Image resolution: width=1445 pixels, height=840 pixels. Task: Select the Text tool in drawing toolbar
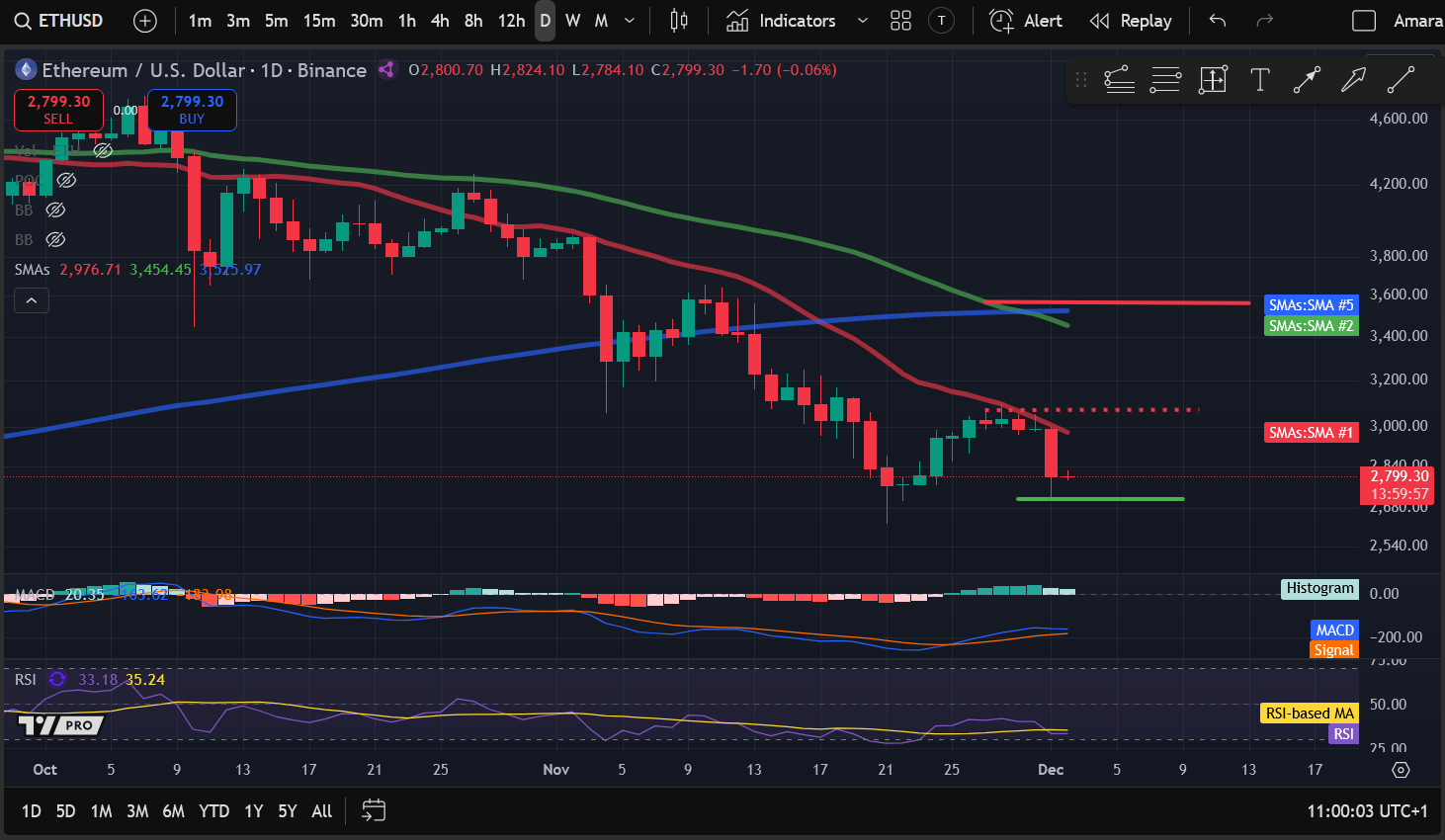1259,80
